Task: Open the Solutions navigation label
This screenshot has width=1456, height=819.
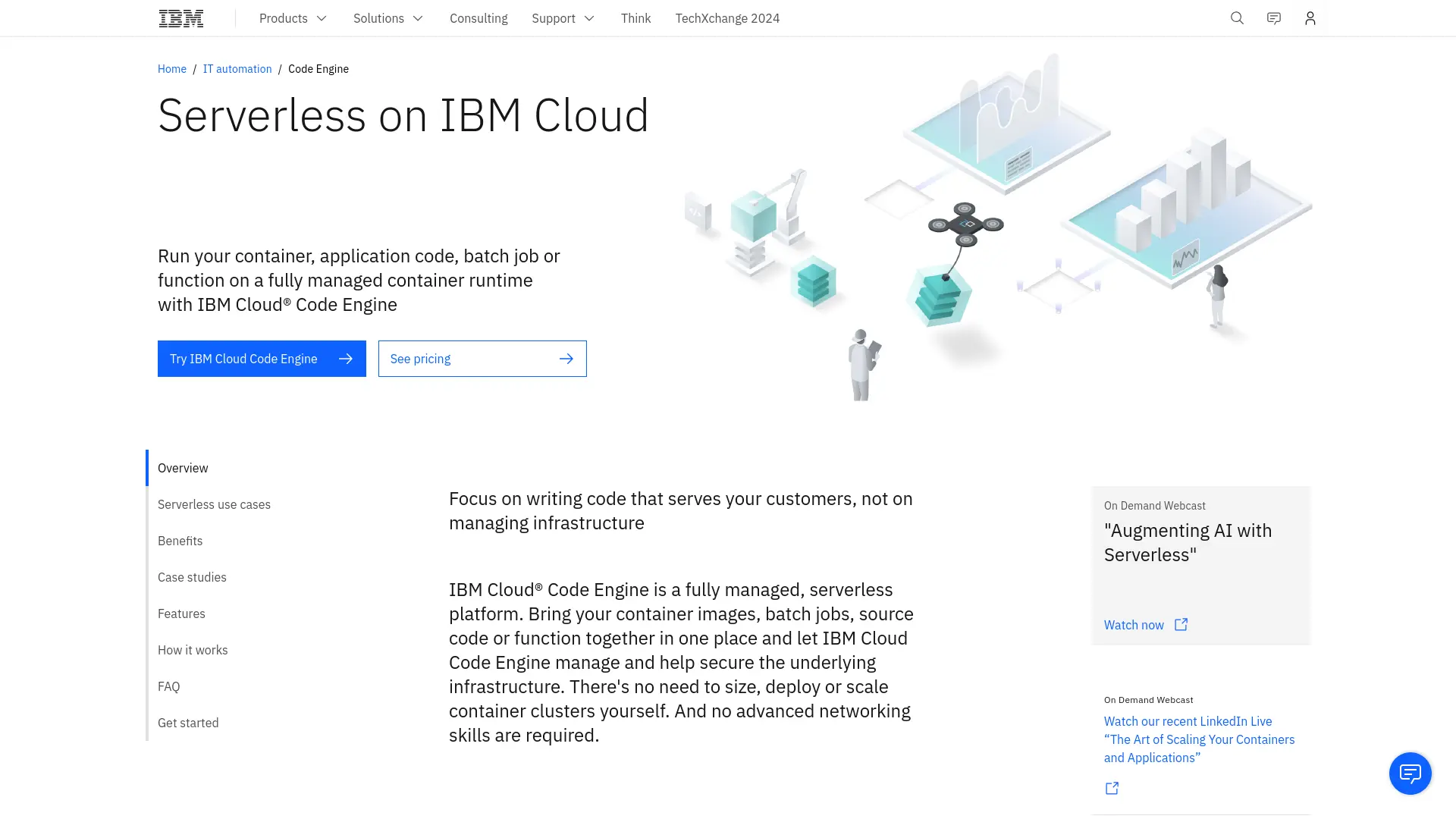Action: pos(378,18)
